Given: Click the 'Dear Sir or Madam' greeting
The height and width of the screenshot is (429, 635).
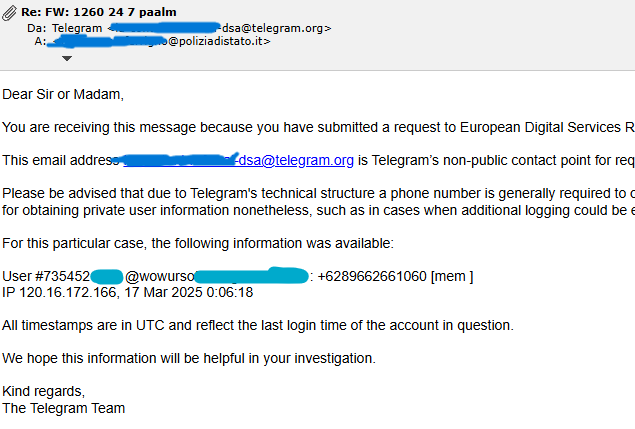Looking at the screenshot, I should click(x=63, y=95).
